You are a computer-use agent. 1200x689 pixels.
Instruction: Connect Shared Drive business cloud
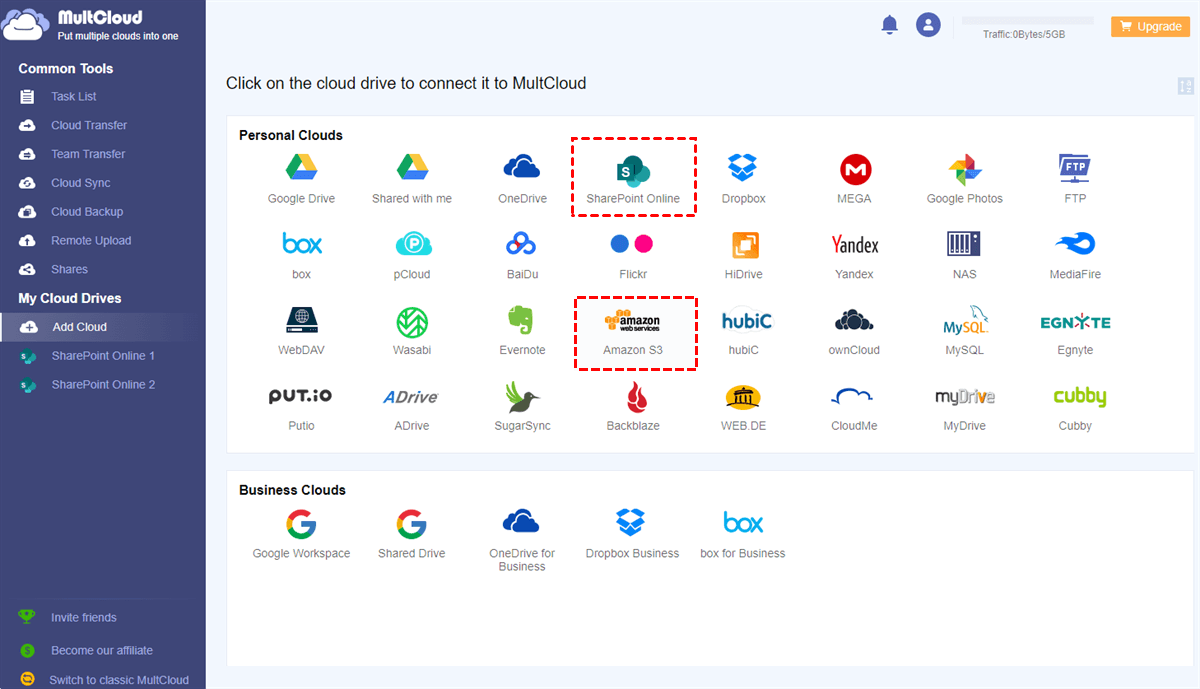pyautogui.click(x=412, y=534)
